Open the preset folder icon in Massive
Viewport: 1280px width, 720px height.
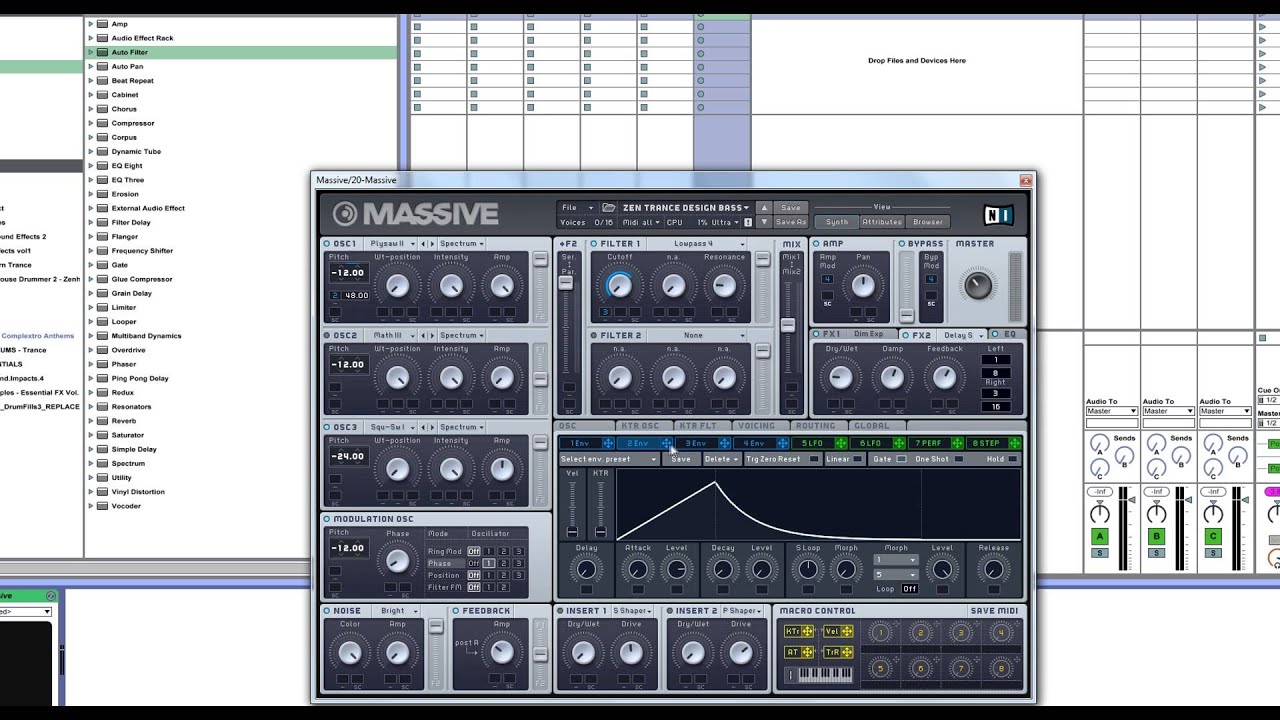click(608, 207)
